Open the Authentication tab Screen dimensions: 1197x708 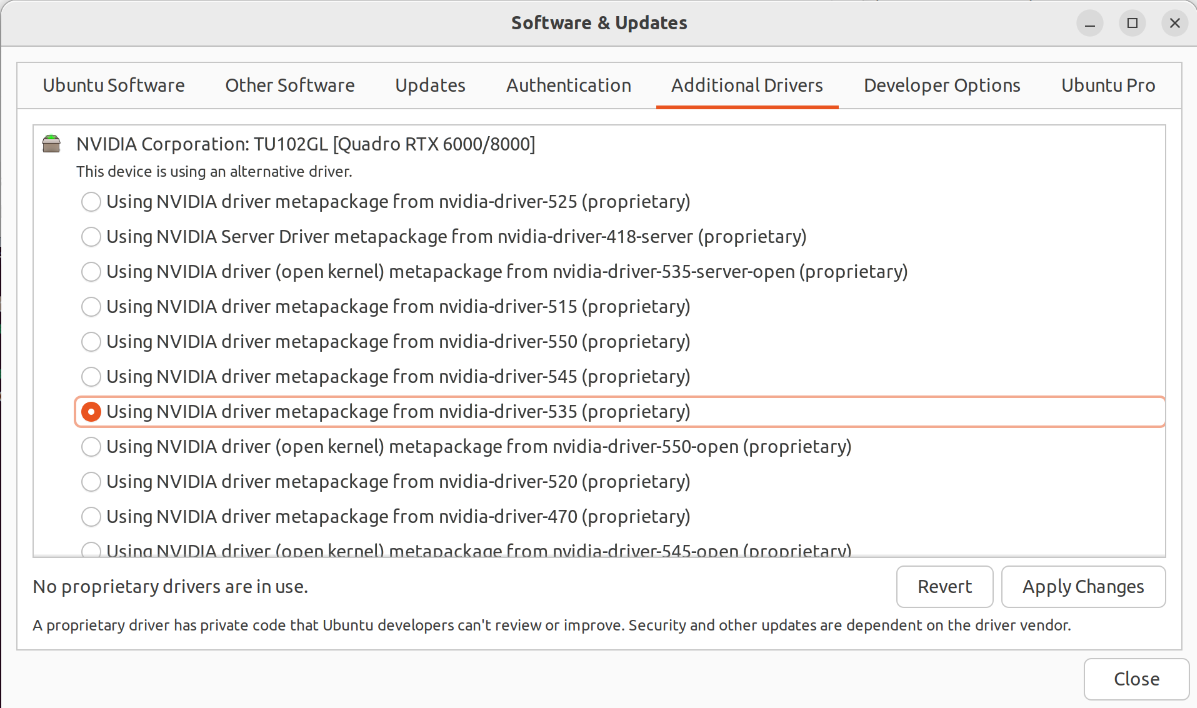[x=569, y=86]
